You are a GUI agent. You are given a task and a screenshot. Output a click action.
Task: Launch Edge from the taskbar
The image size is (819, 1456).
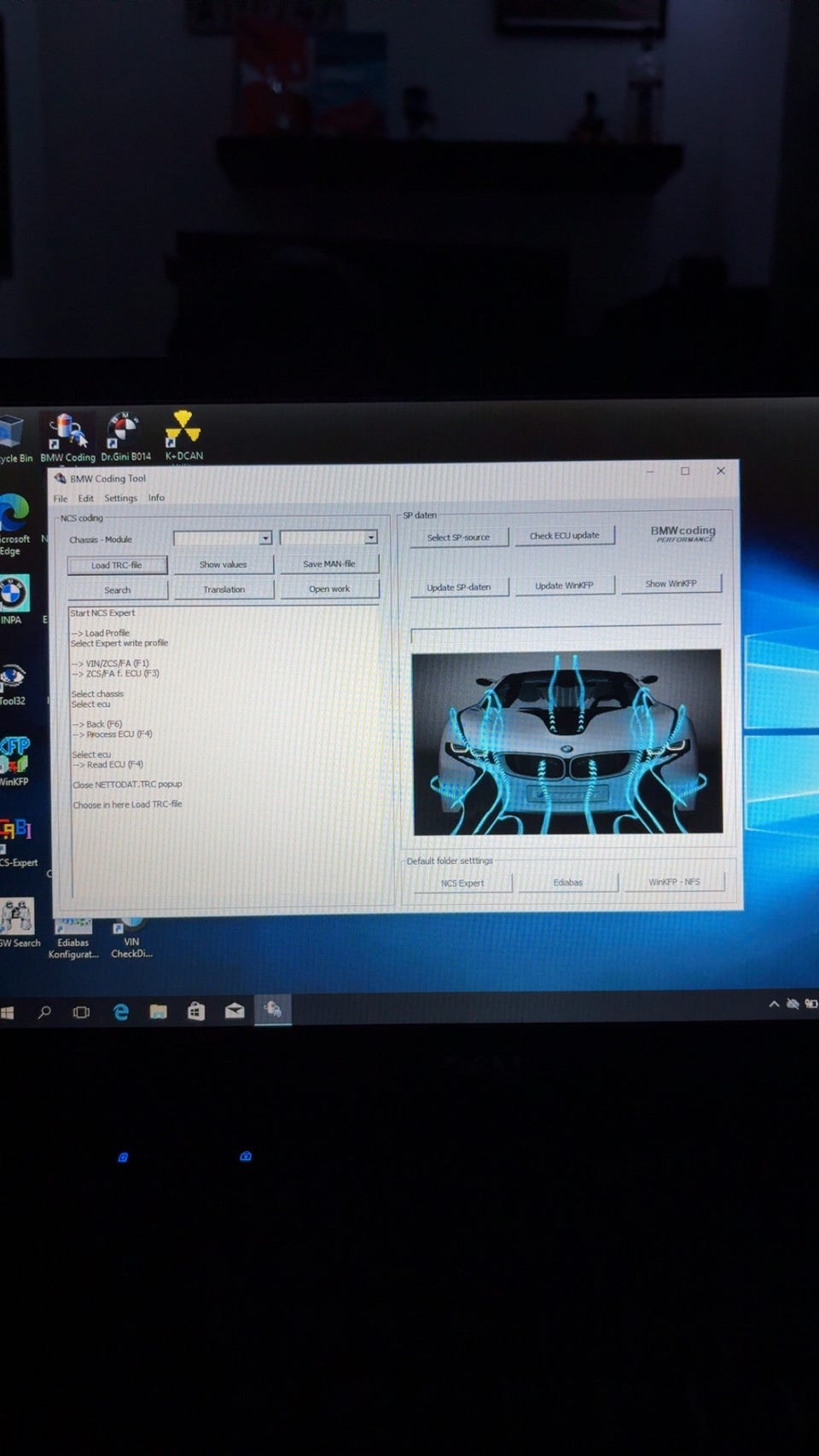120,1012
